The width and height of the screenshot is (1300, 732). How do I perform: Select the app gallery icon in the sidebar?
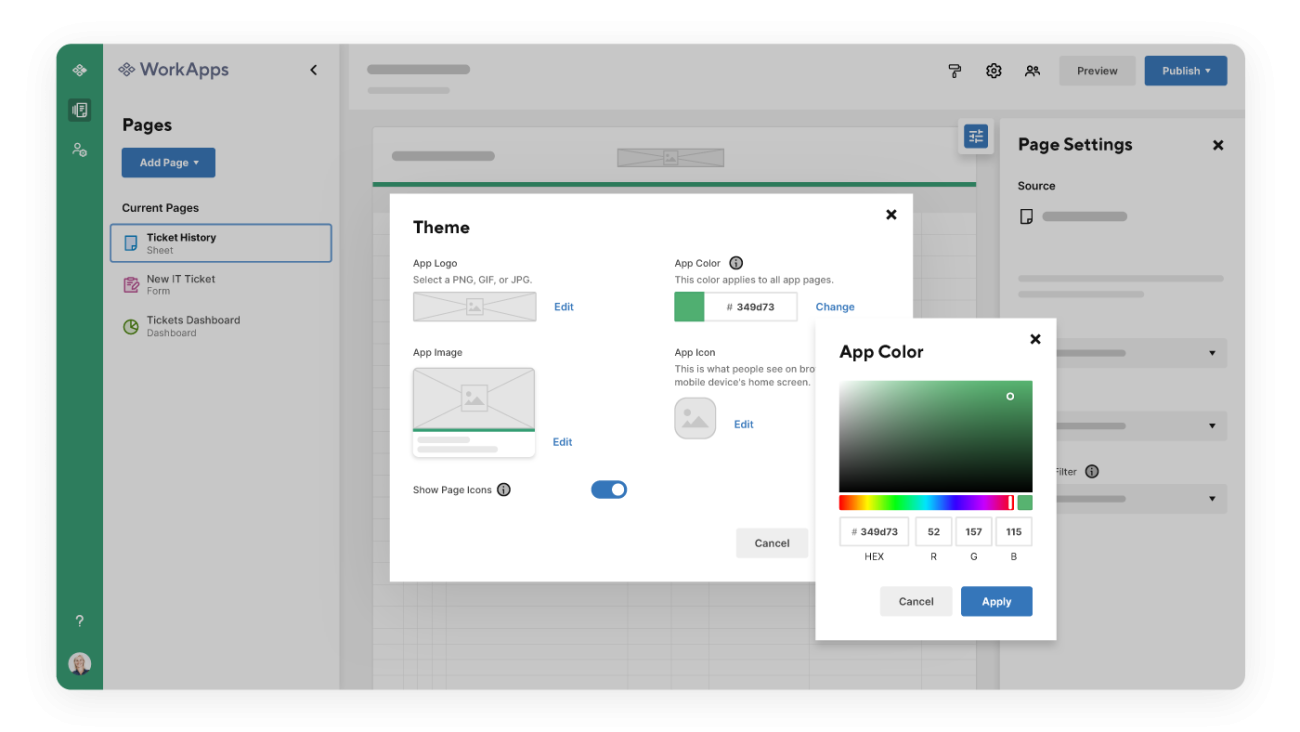(x=79, y=70)
